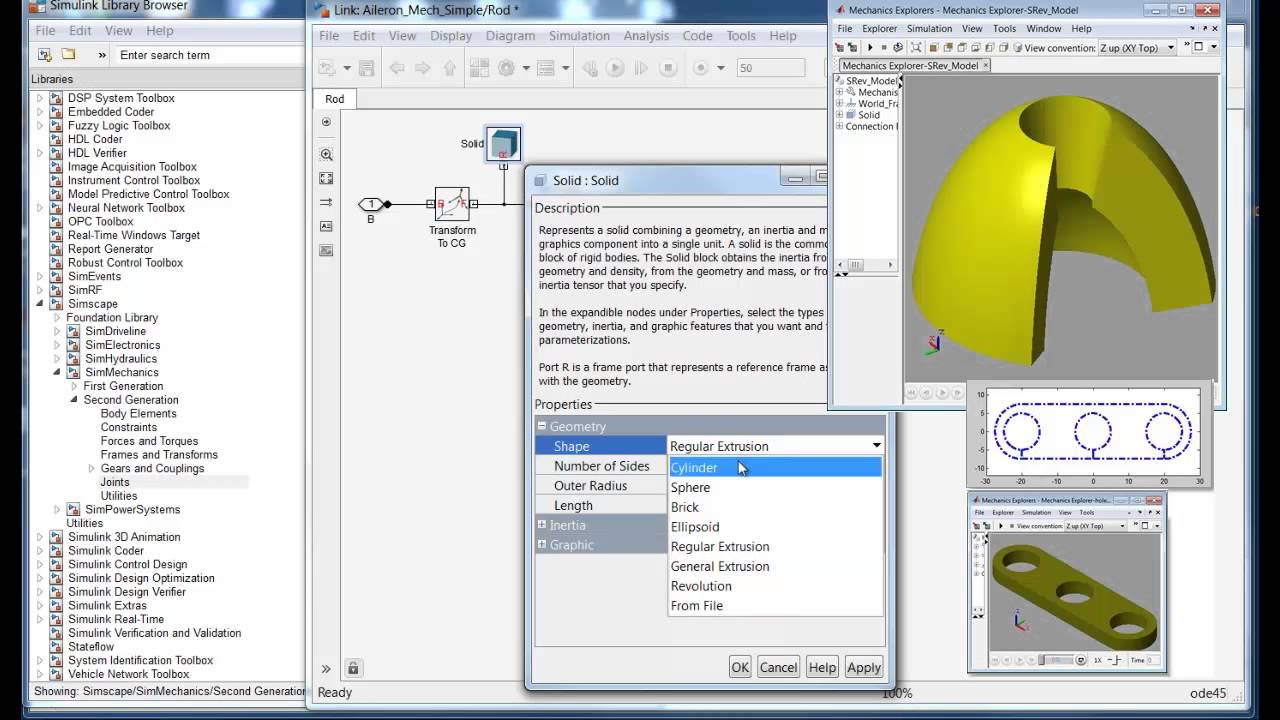Click the image annotation tool in the palette
Screen dimensions: 1280x720
326,250
